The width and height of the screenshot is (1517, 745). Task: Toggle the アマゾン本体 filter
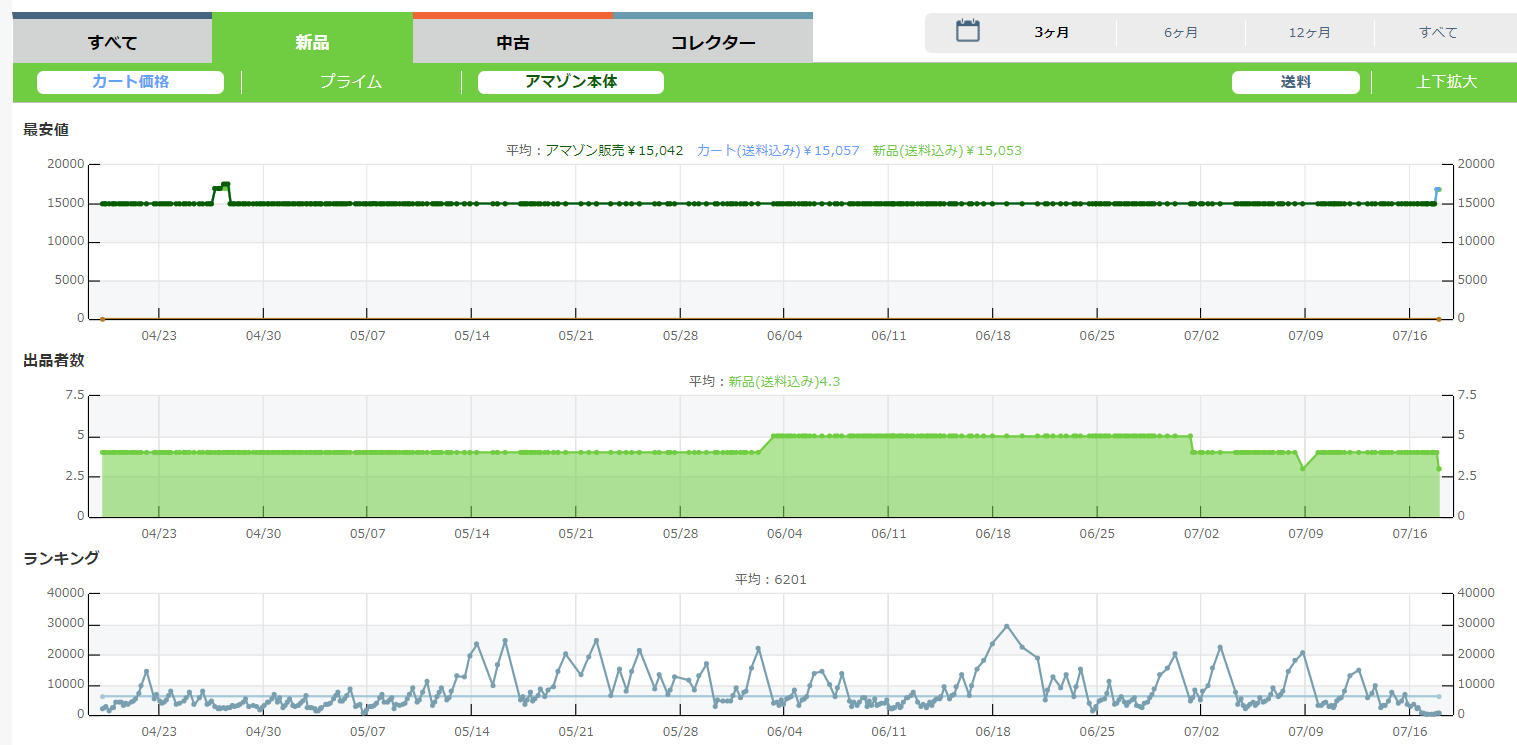[570, 82]
